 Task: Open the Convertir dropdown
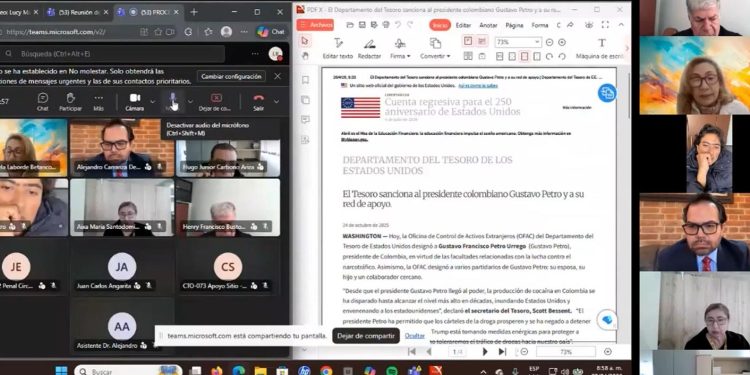click(435, 48)
